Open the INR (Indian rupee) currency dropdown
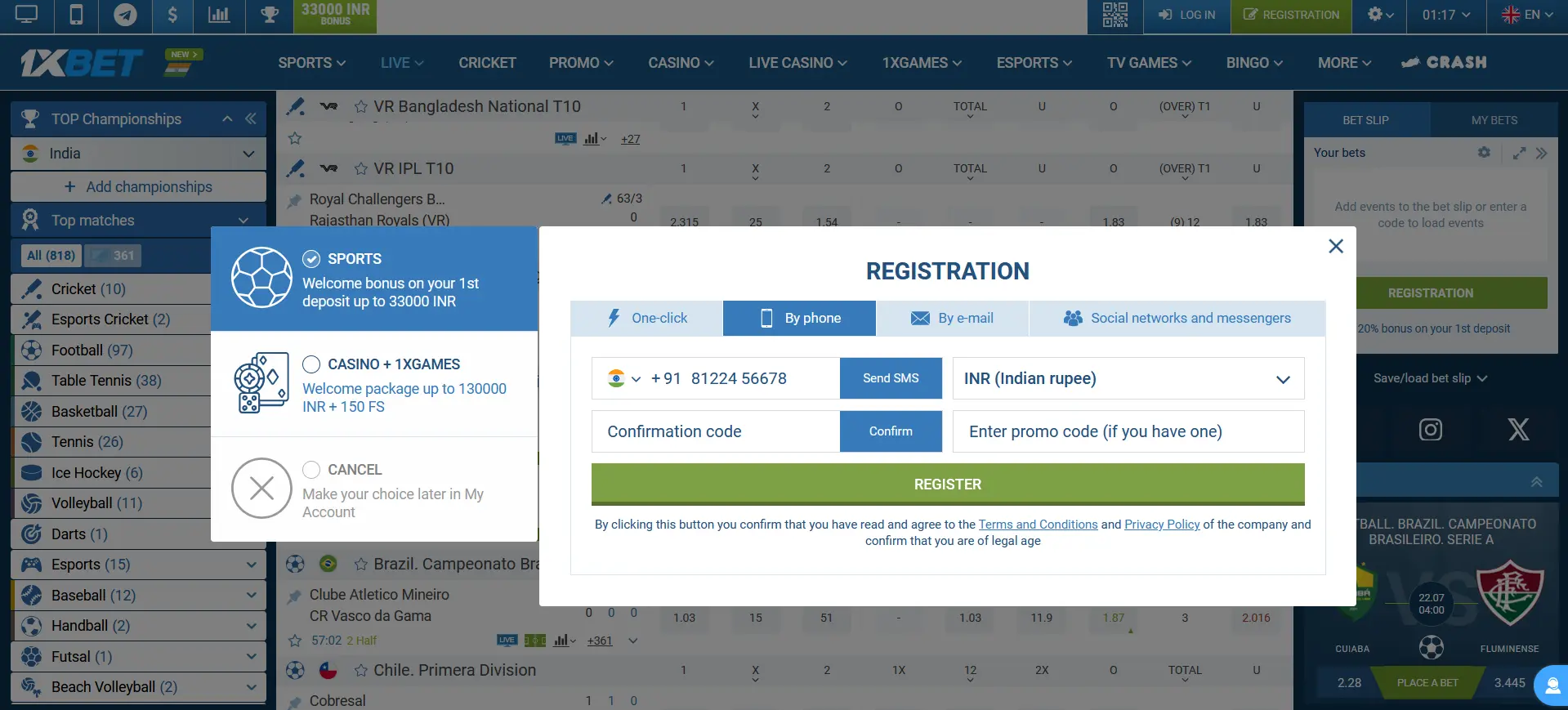This screenshot has width=1568, height=710. coord(1128,378)
